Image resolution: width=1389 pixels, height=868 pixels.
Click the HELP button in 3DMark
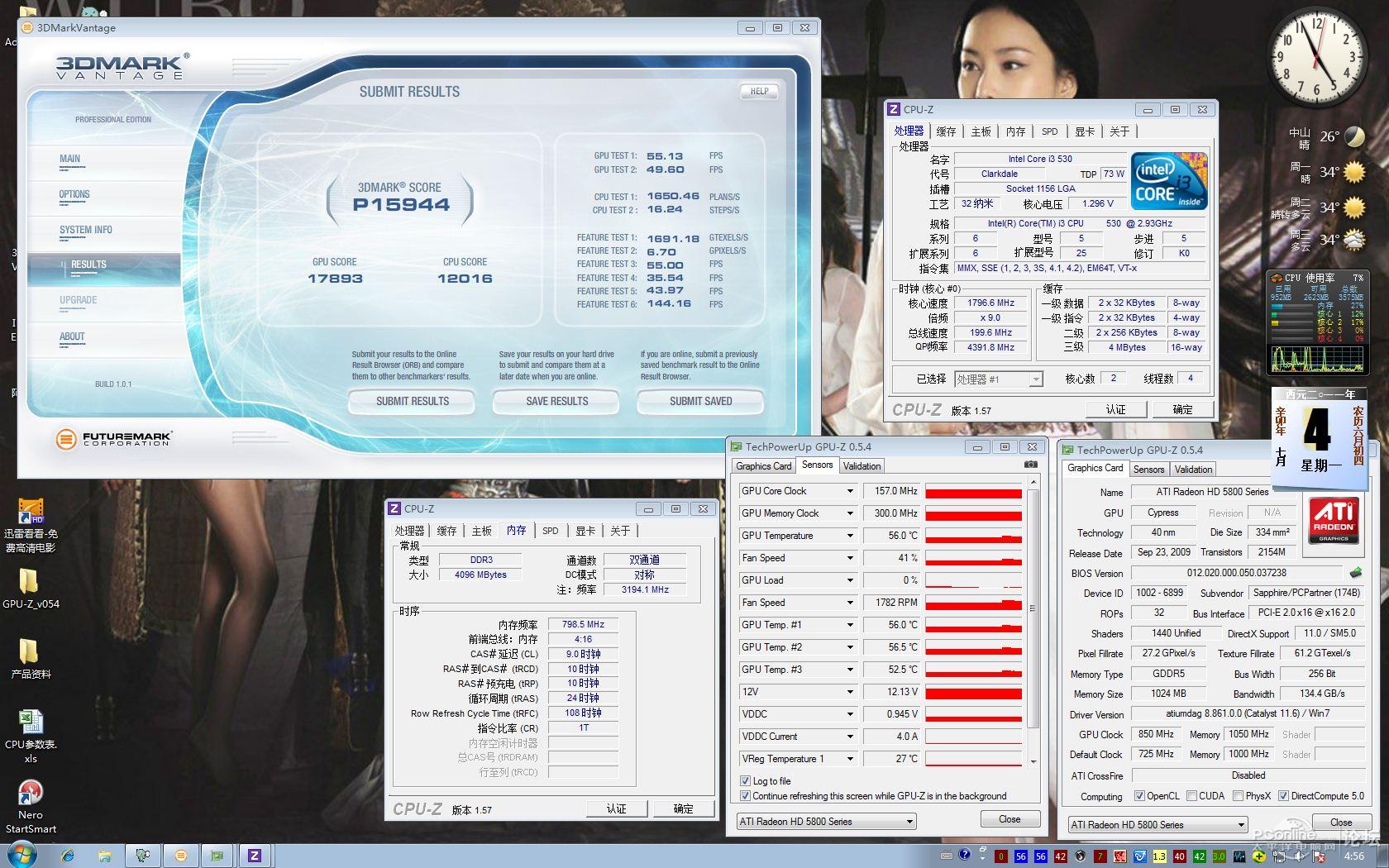[759, 92]
